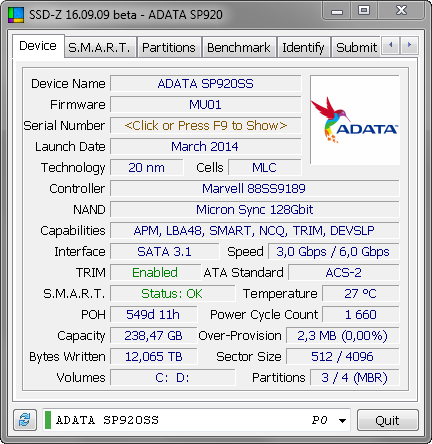The width and height of the screenshot is (432, 444).
Task: Click the Status: OK S.M.A.R.T. value
Action: [172, 294]
